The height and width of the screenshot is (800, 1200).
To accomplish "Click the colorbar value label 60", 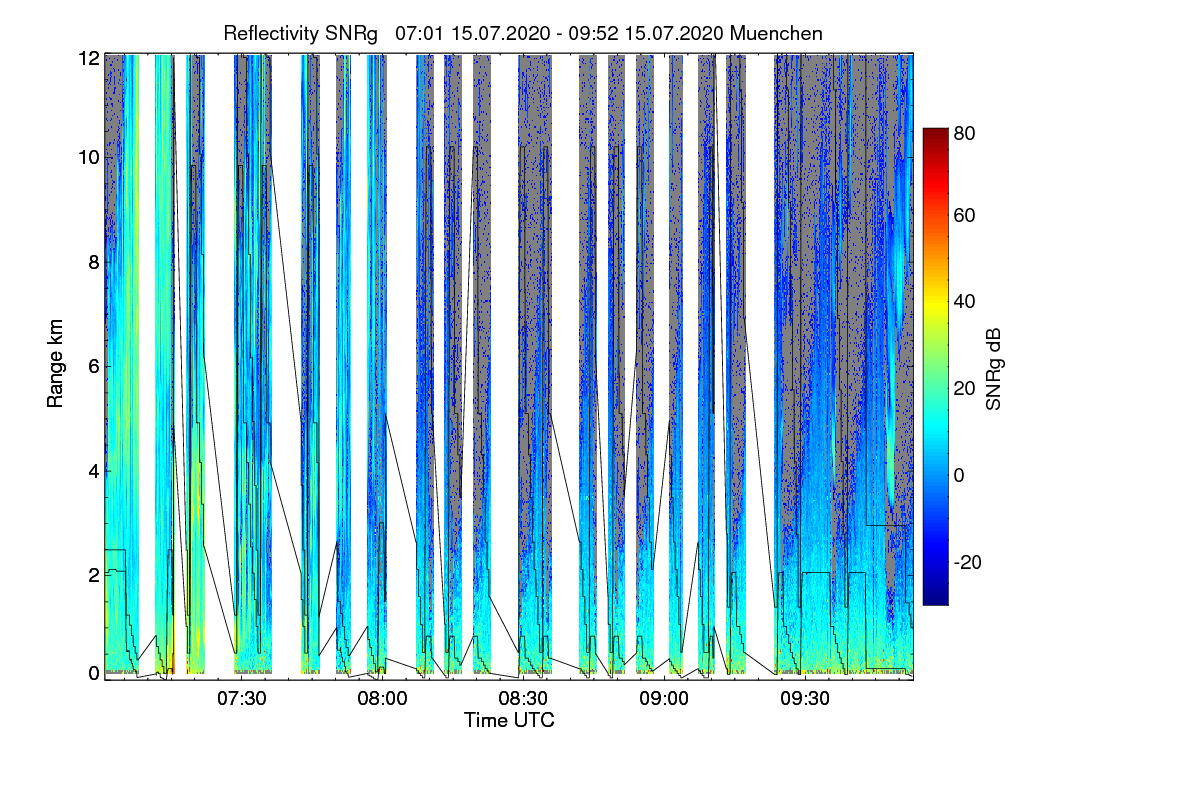I will (x=965, y=215).
